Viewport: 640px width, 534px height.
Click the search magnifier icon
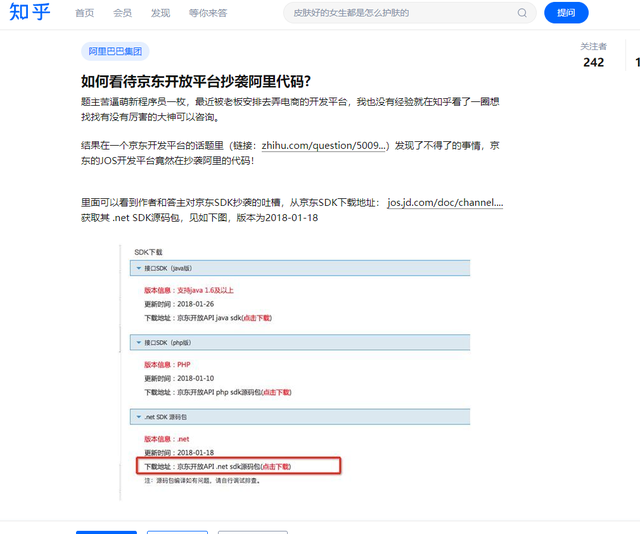pyautogui.click(x=522, y=13)
